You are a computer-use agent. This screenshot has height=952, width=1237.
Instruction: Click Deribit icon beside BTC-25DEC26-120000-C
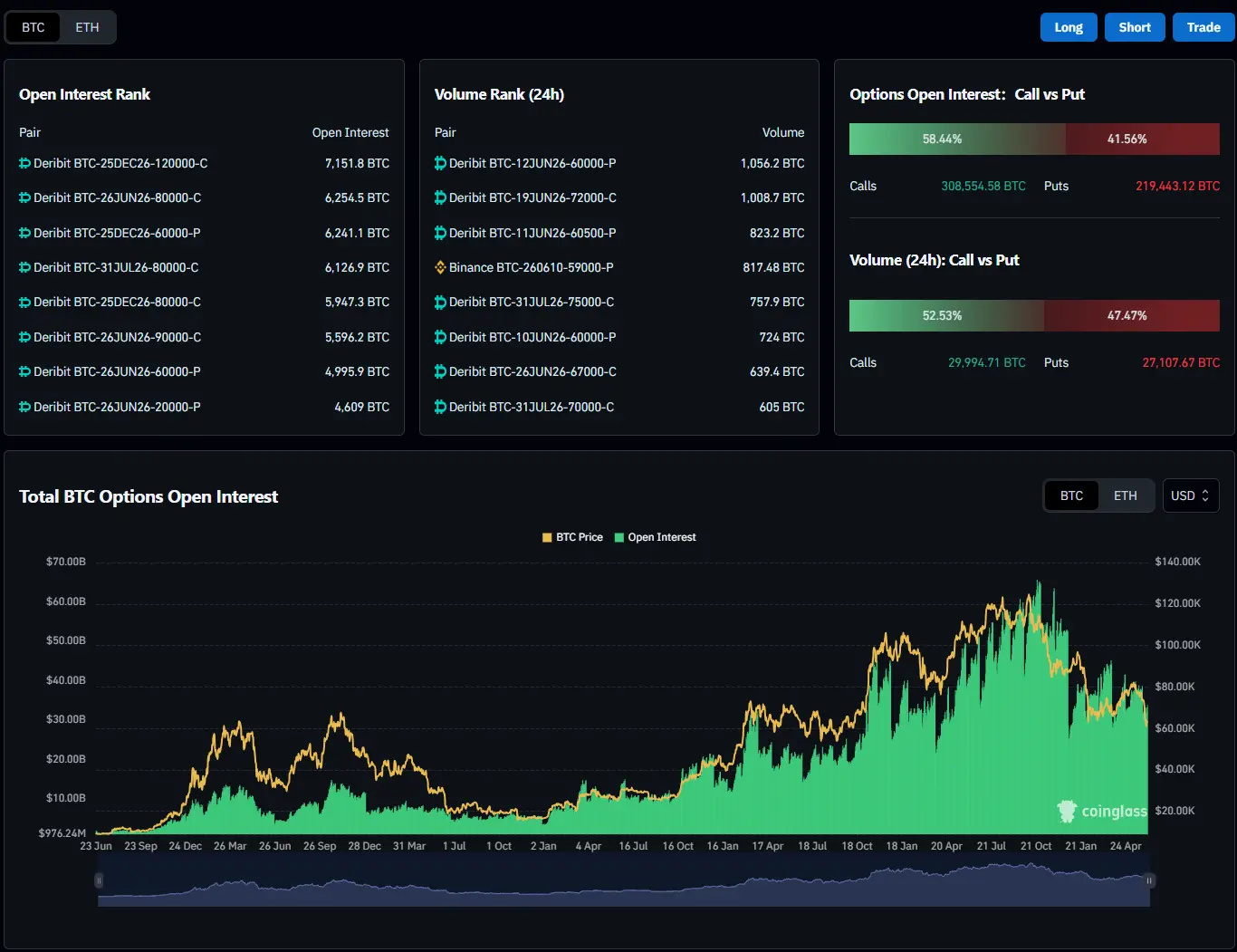click(25, 164)
